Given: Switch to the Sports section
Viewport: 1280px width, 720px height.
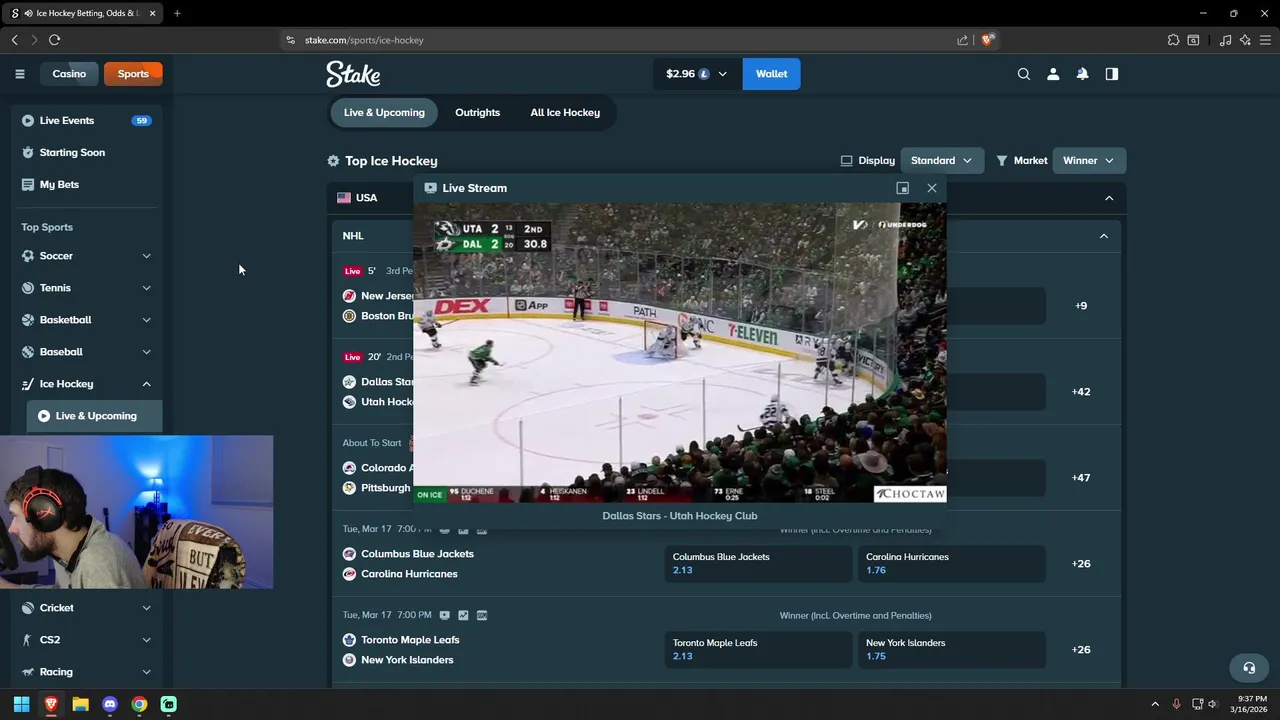Looking at the screenshot, I should tap(133, 74).
